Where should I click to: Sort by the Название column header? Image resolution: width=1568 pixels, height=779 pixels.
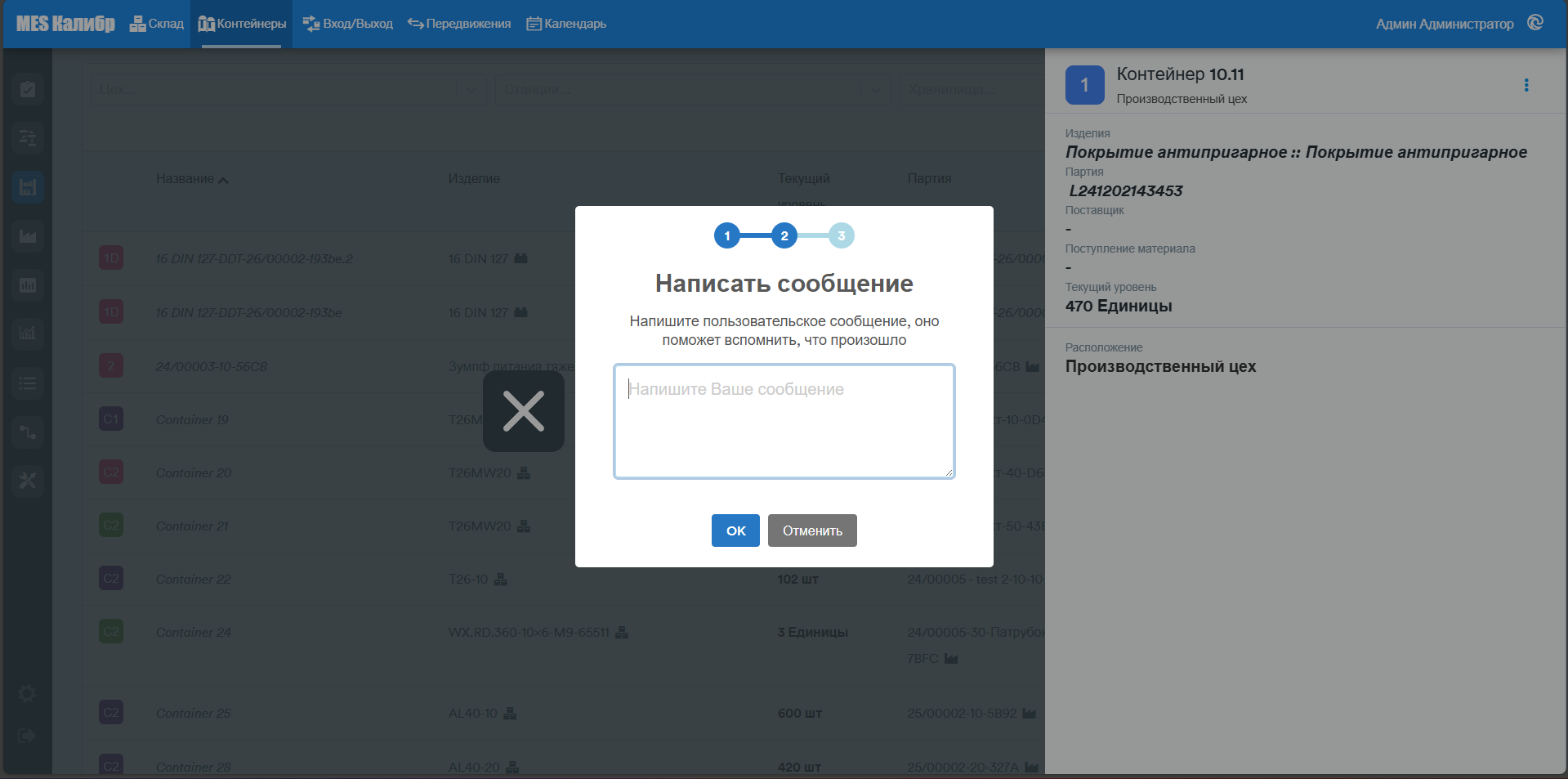pos(192,178)
